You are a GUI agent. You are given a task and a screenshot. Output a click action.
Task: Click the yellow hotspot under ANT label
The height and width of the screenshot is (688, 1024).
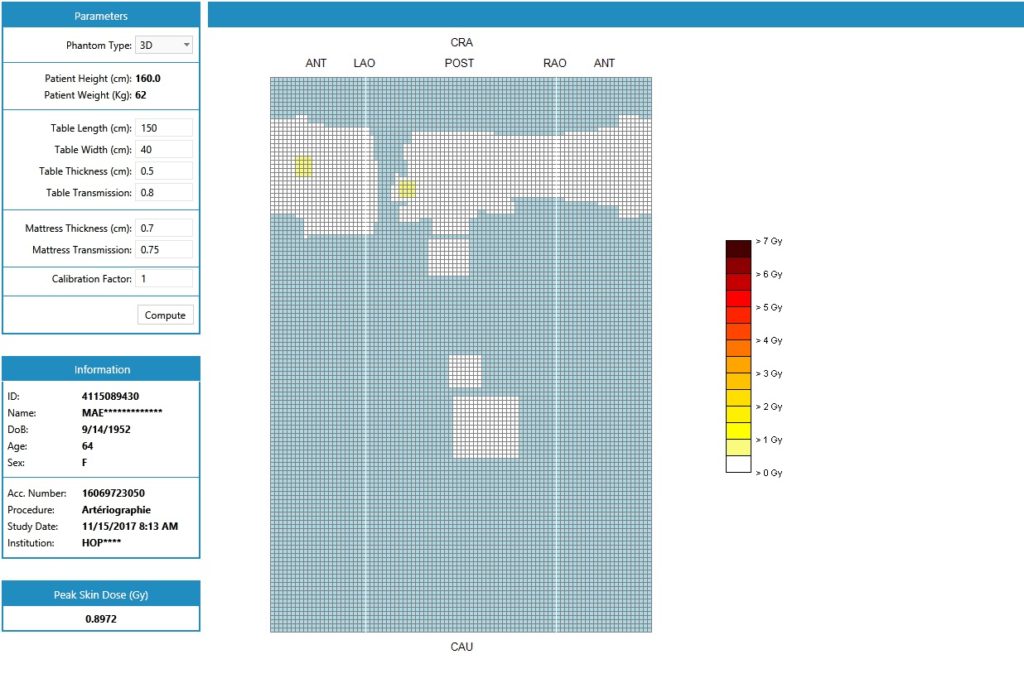click(x=304, y=167)
